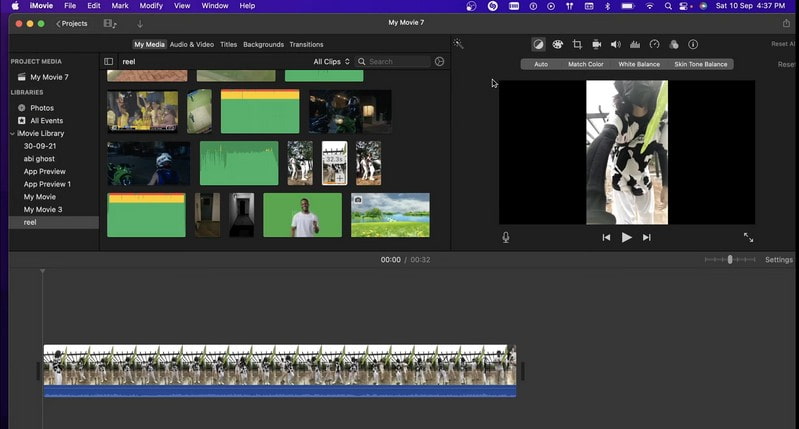
Task: Open the Modify menu
Action: coord(151,6)
